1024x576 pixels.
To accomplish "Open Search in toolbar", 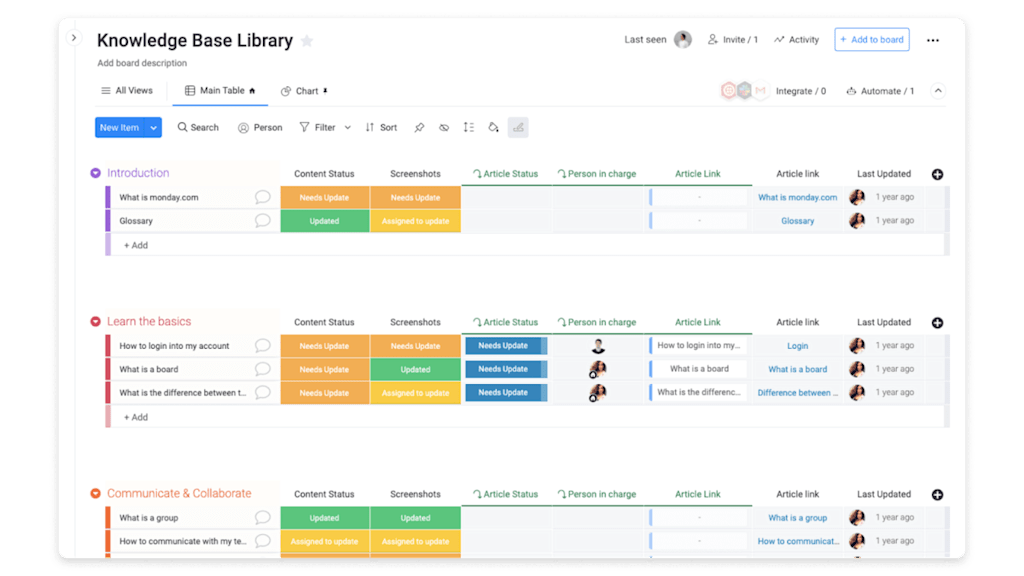I will 198,127.
